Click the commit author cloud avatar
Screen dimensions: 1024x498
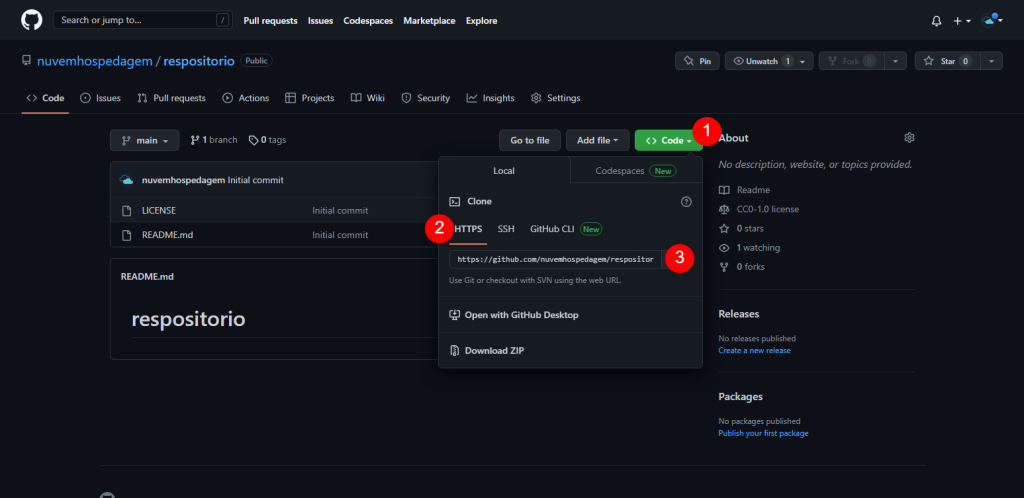tap(127, 179)
